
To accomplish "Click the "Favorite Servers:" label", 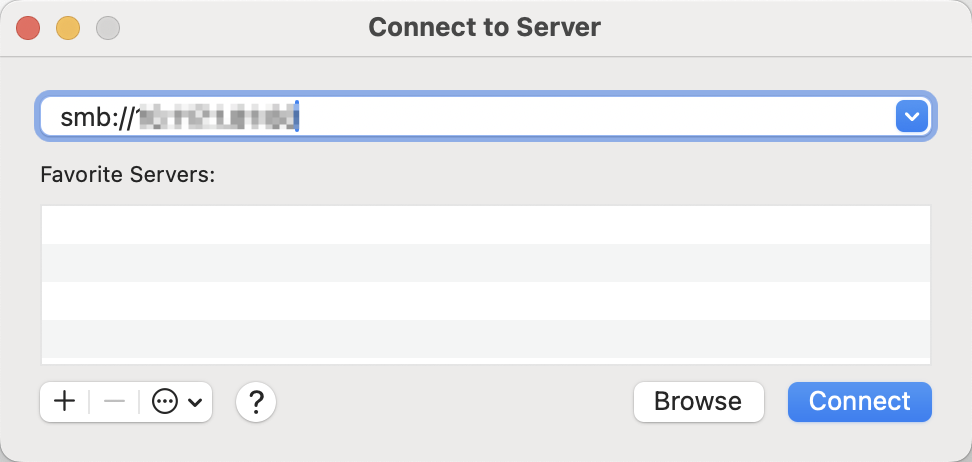I will pos(128,175).
